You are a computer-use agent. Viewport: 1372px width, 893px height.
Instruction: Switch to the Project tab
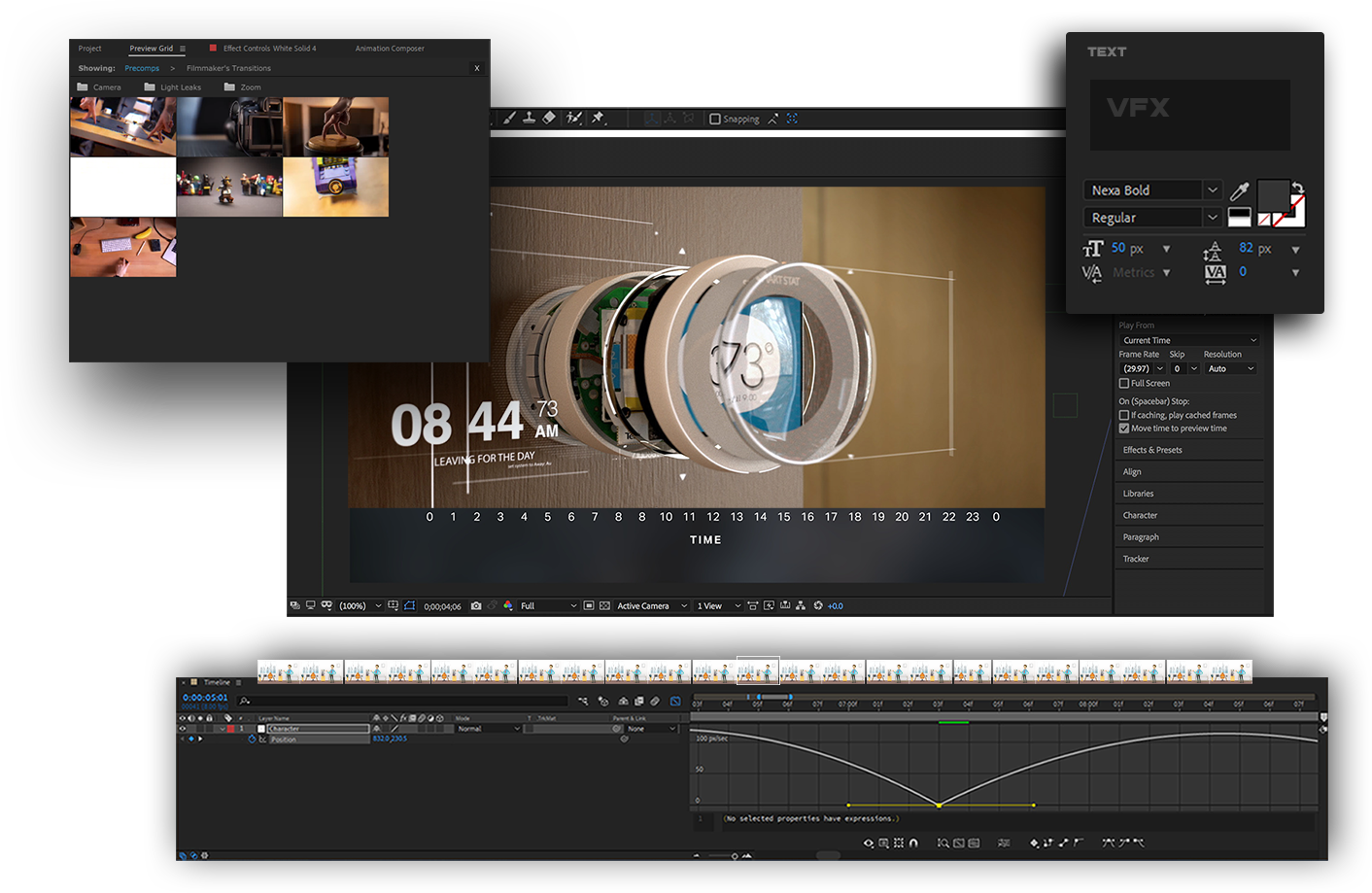(x=89, y=49)
